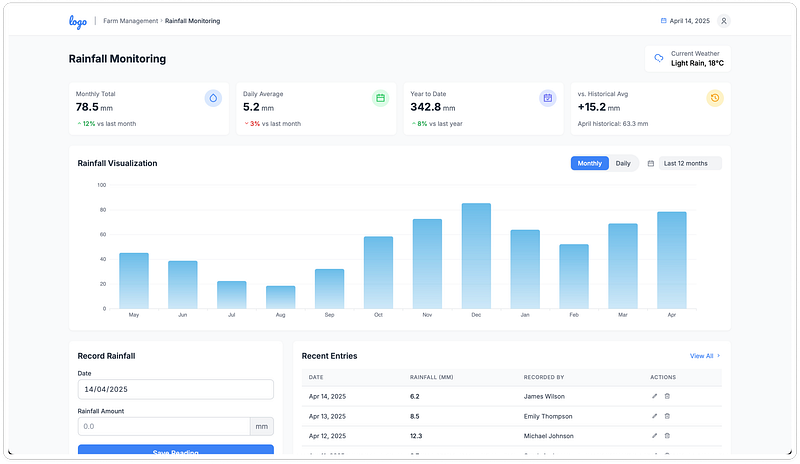This screenshot has width=800, height=464.
Task: Click the site logo in the header
Action: click(x=78, y=21)
